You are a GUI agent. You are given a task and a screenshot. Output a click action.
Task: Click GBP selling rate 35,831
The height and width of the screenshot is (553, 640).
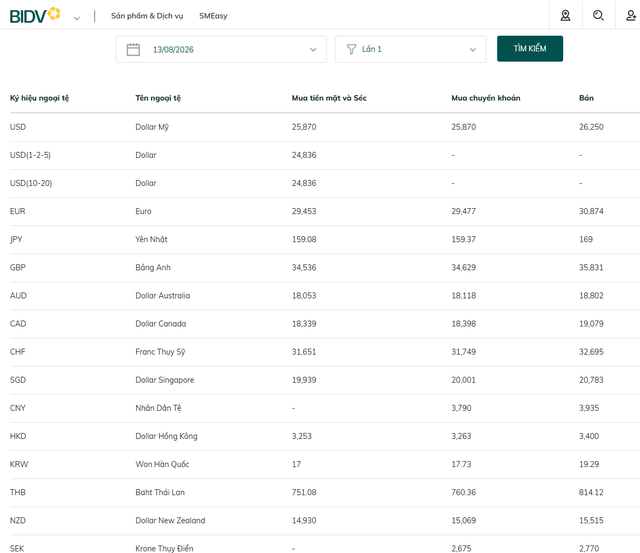click(591, 268)
